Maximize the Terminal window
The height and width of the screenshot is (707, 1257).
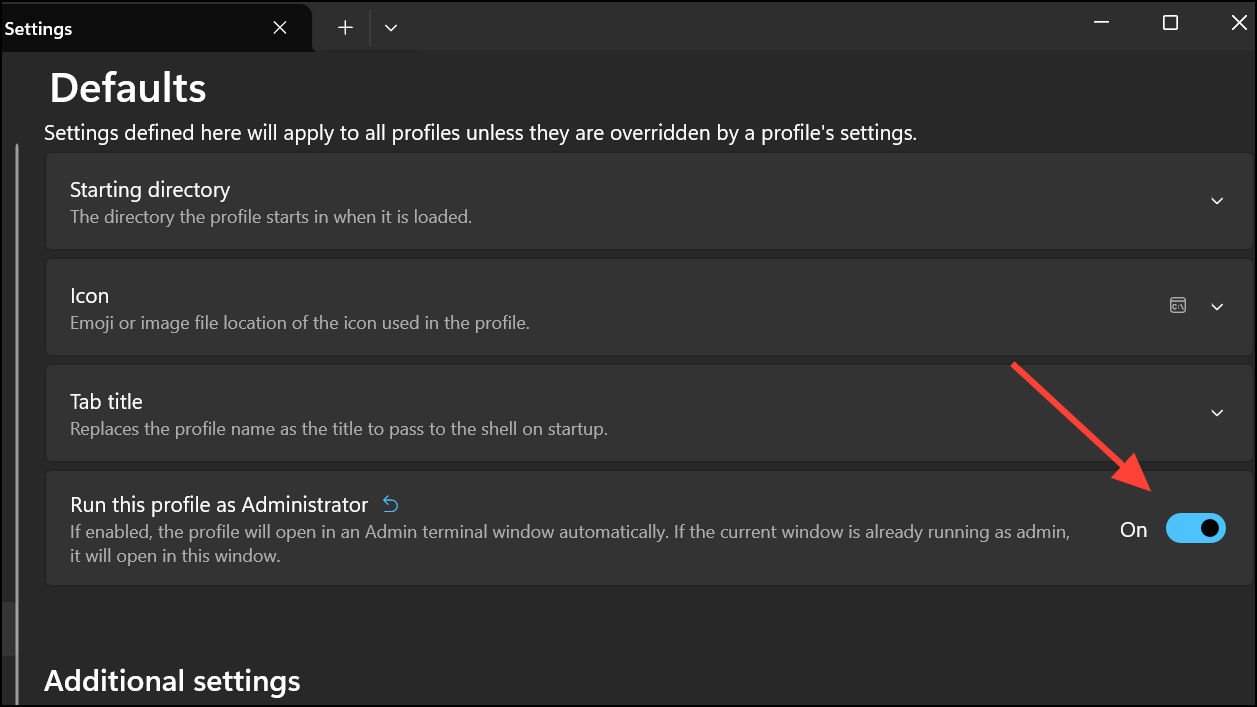[1170, 23]
